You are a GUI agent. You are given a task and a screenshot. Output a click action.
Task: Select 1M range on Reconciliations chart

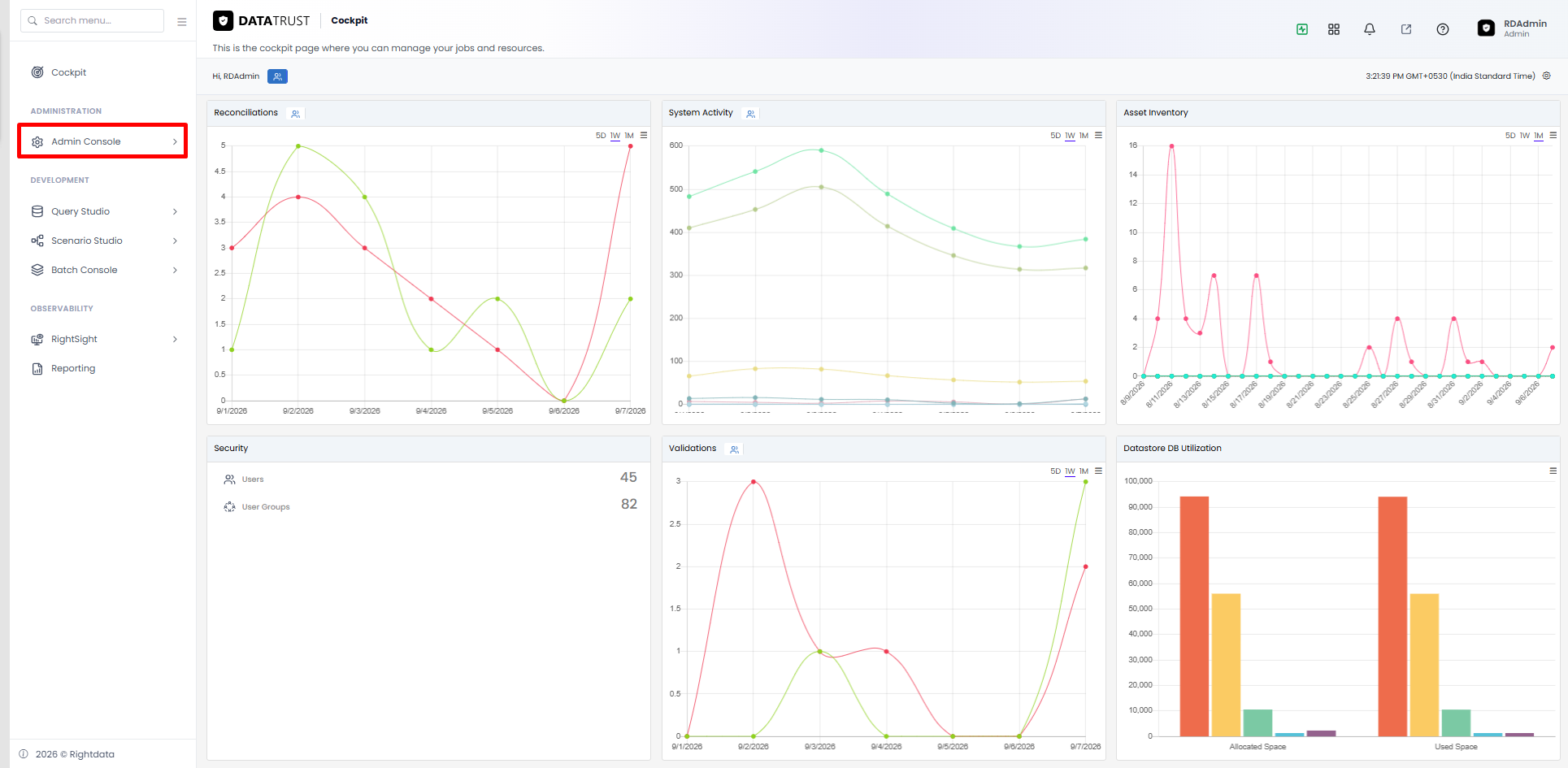tap(629, 136)
